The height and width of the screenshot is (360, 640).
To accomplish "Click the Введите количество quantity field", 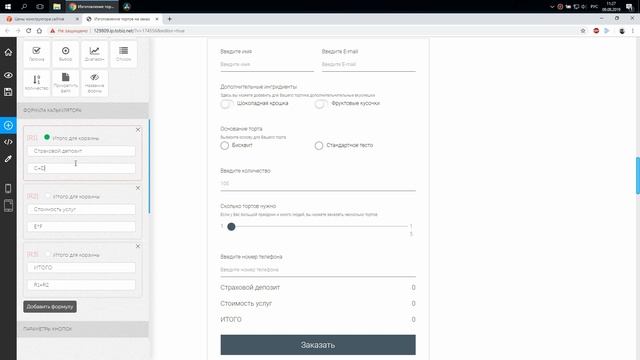I will [318, 184].
